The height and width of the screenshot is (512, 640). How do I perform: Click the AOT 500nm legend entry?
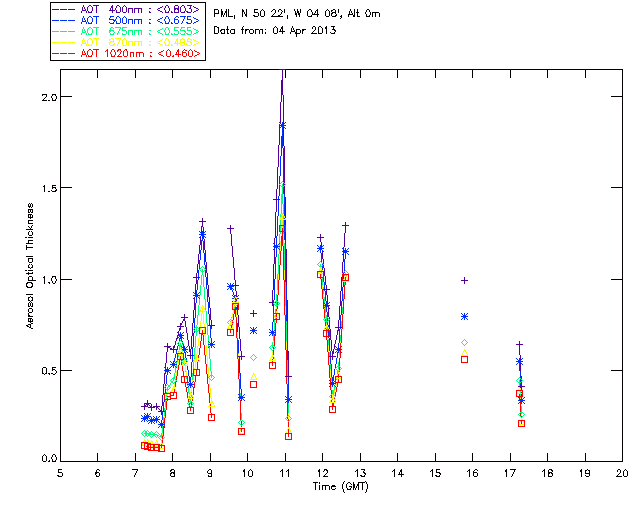[x=127, y=20]
